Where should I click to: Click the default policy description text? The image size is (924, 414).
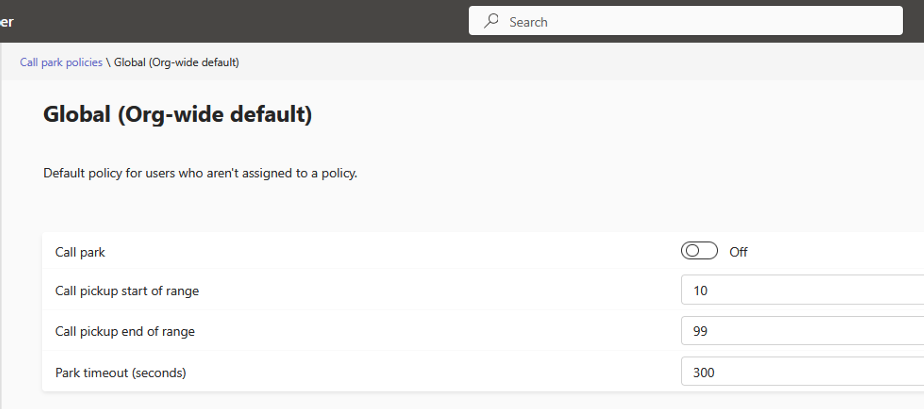200,173
